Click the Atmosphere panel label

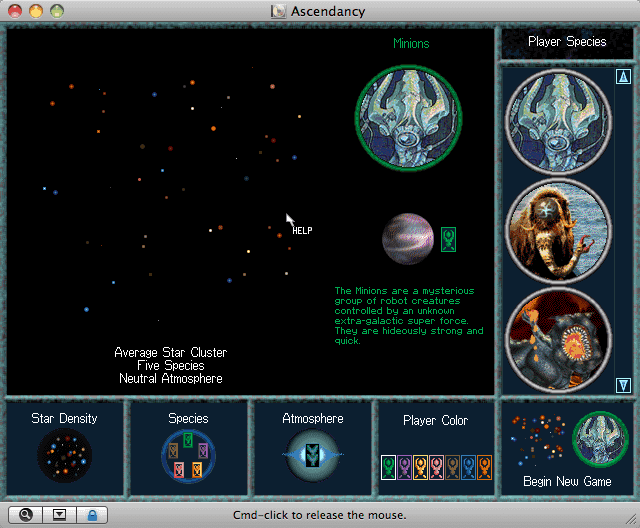(313, 418)
